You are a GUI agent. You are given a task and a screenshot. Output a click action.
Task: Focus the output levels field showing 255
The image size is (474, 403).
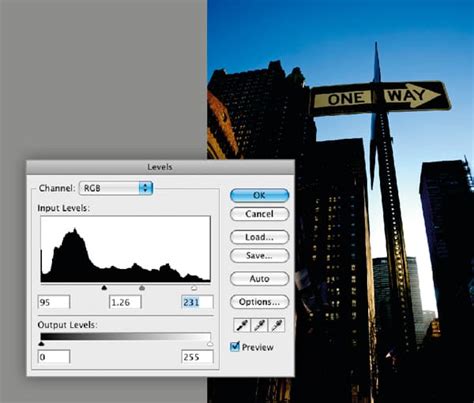point(197,357)
